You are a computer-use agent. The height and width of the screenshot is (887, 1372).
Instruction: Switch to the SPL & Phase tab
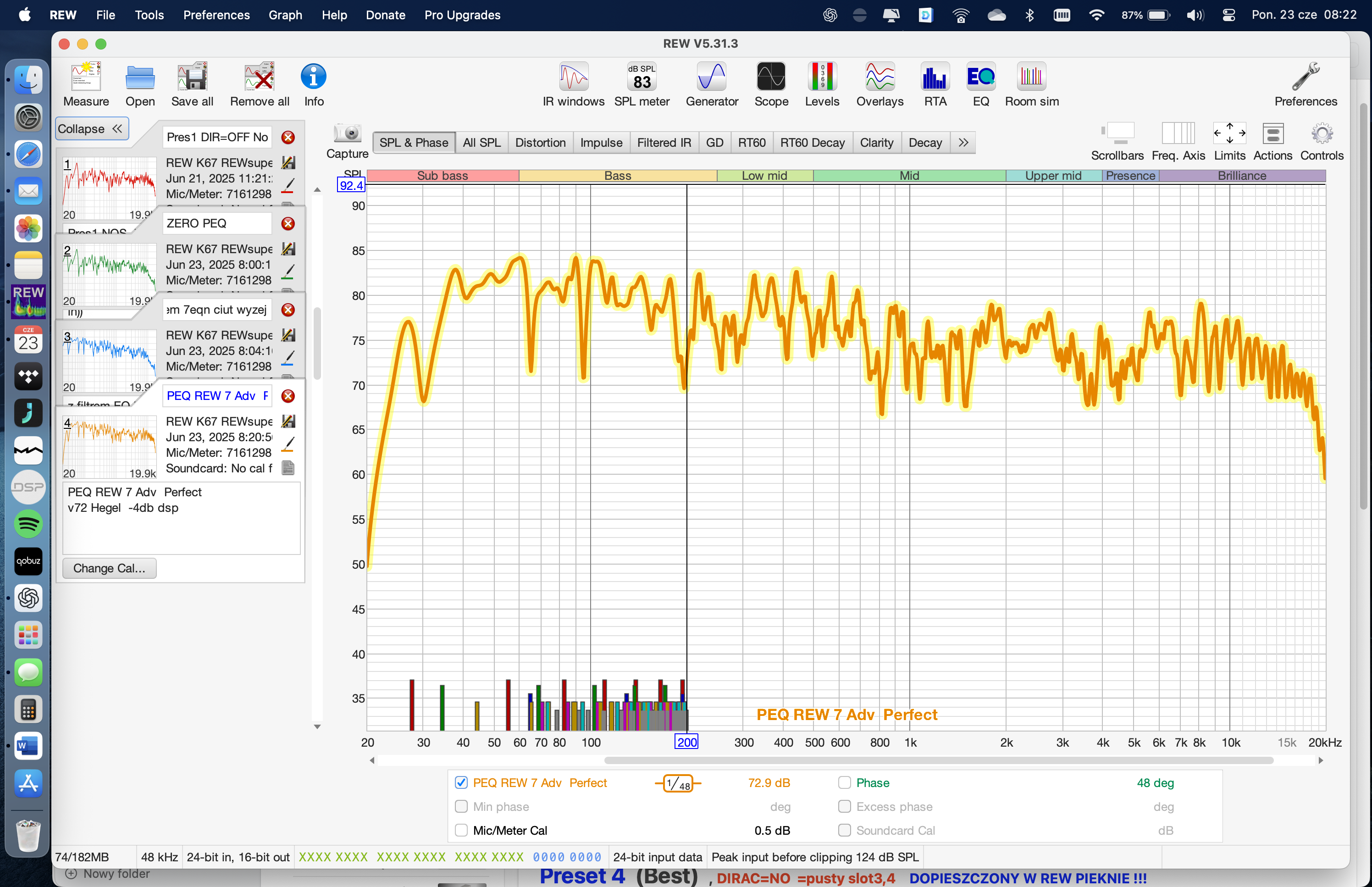pyautogui.click(x=413, y=142)
